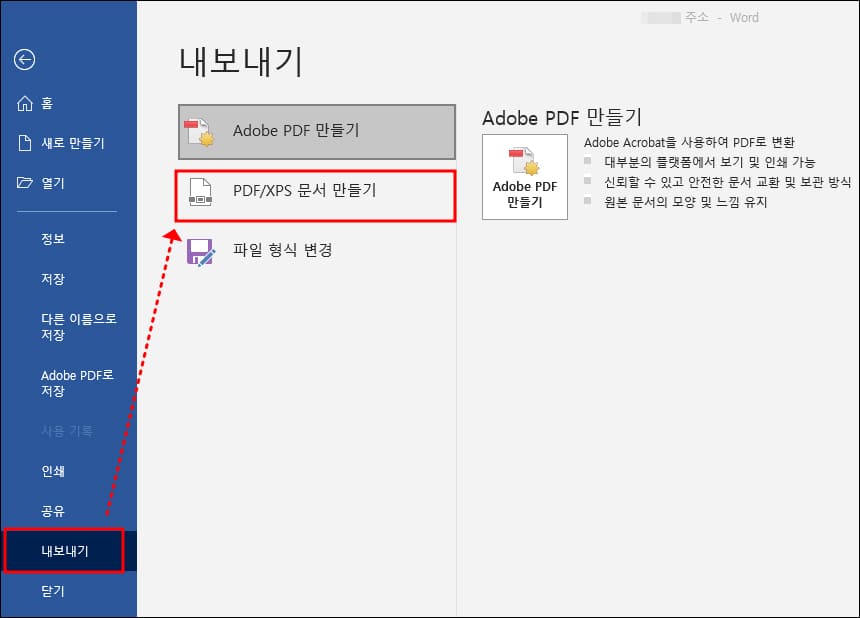Screen dimensions: 860x618
Task: Open 다른 이름으로 저장
Action: tap(69, 327)
